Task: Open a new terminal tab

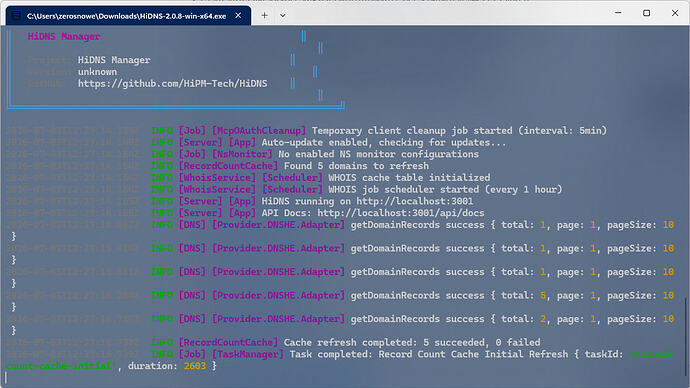Action: [x=264, y=15]
